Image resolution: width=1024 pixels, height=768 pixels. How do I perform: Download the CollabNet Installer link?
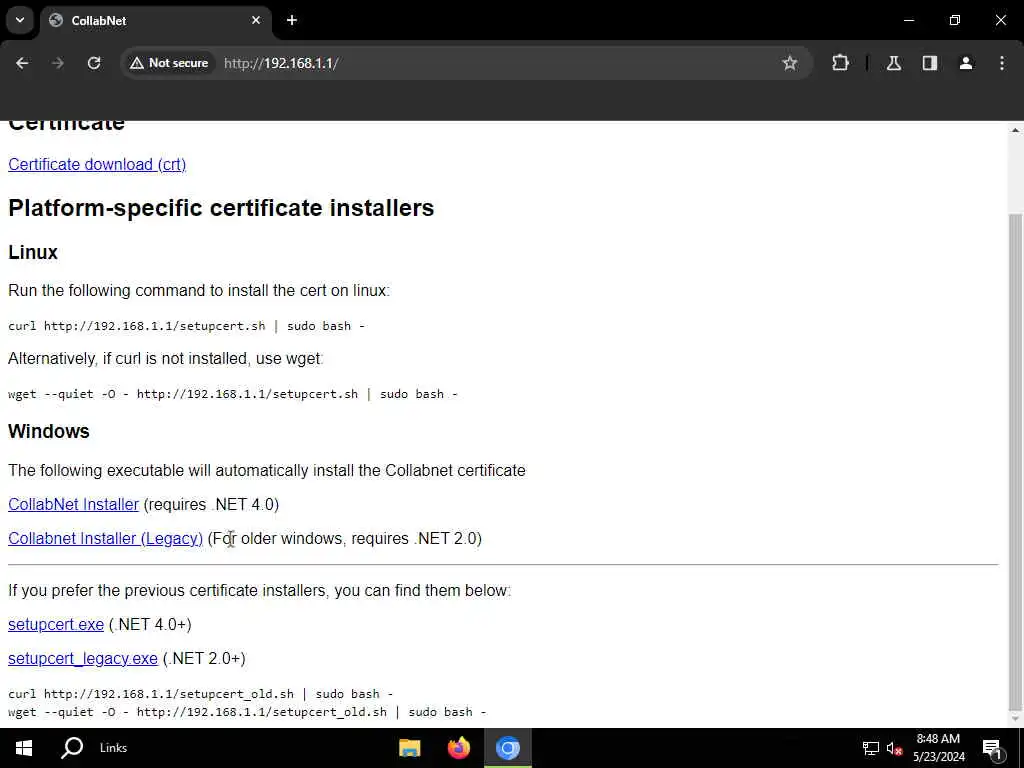pyautogui.click(x=73, y=504)
